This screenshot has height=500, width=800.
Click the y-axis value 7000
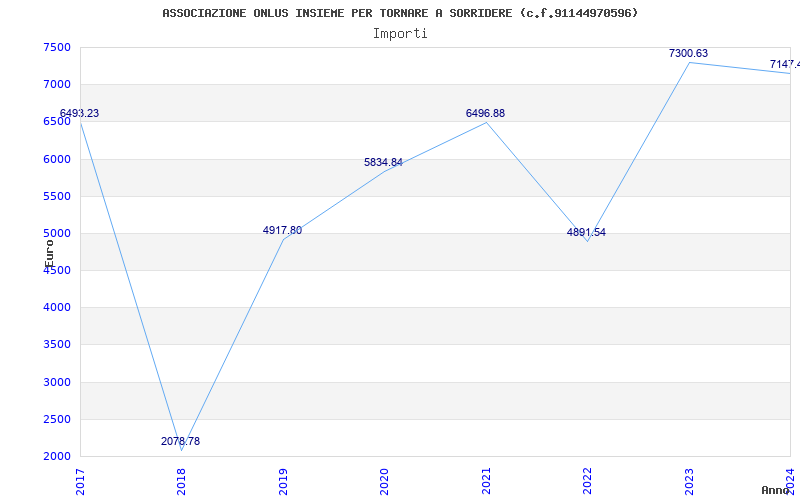click(57, 85)
